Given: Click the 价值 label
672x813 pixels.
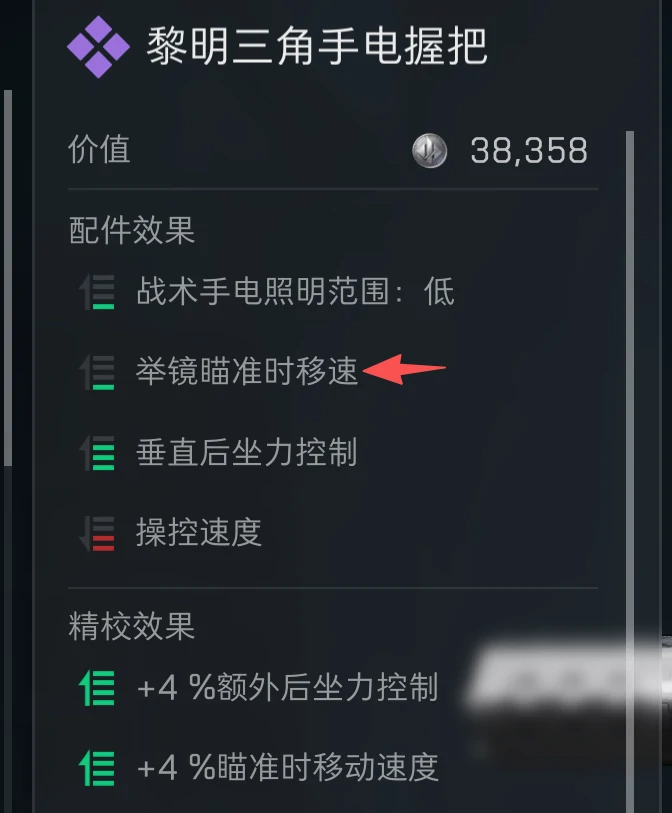Looking at the screenshot, I should (x=99, y=149).
